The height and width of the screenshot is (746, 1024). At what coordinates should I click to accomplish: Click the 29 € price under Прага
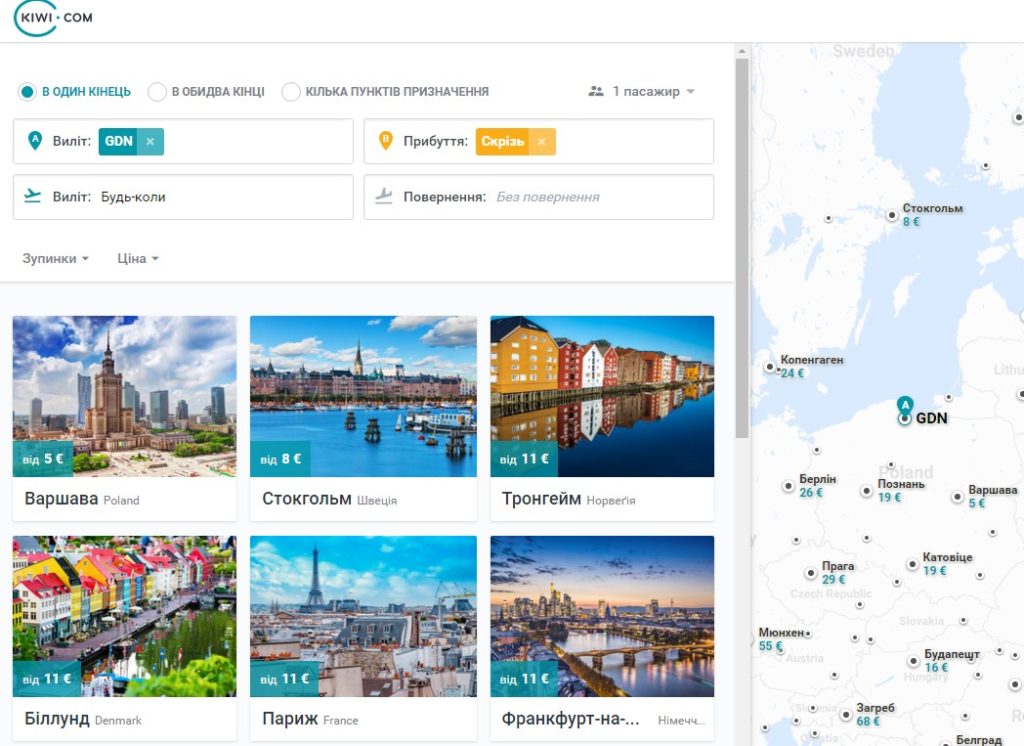pyautogui.click(x=833, y=579)
